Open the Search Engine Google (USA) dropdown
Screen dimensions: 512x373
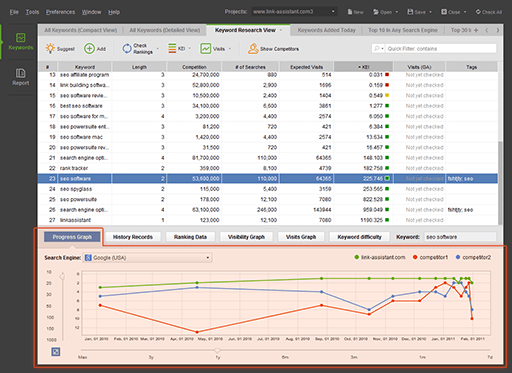tap(147, 258)
